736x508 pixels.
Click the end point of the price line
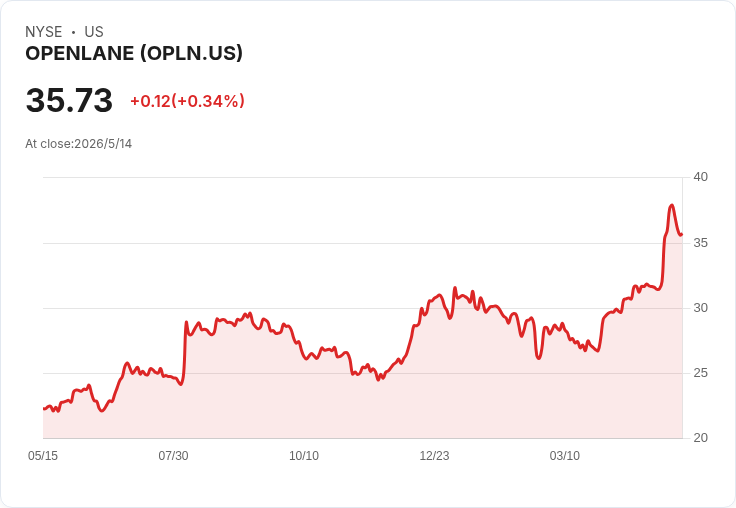coord(682,234)
